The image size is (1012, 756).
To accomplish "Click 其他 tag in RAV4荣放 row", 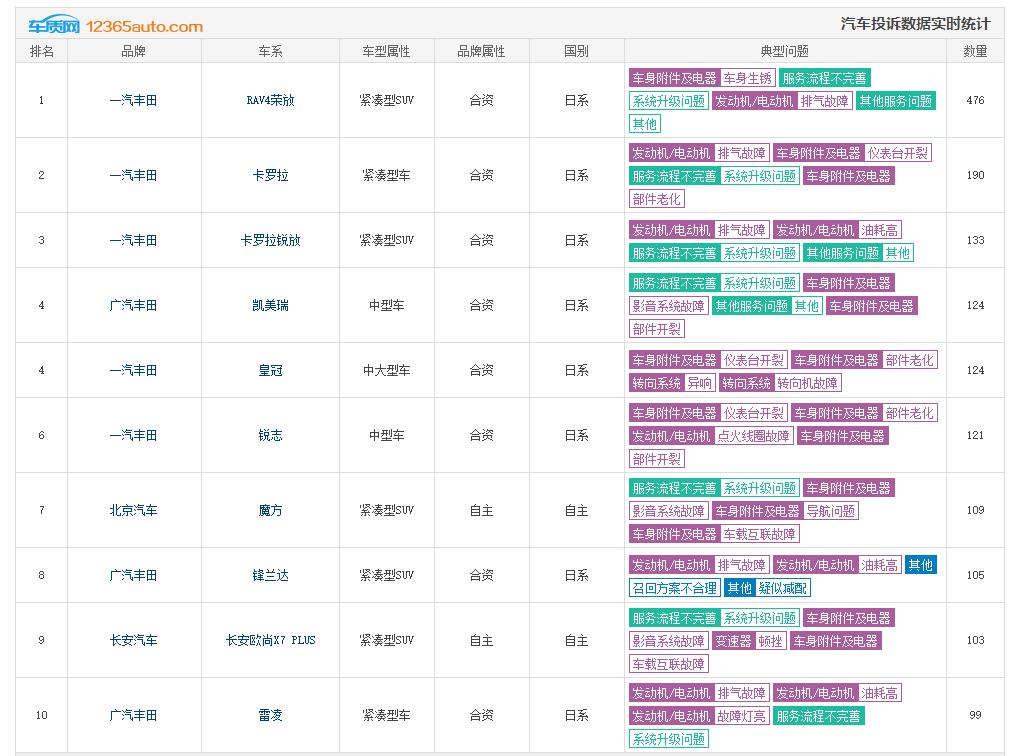I will 645,123.
